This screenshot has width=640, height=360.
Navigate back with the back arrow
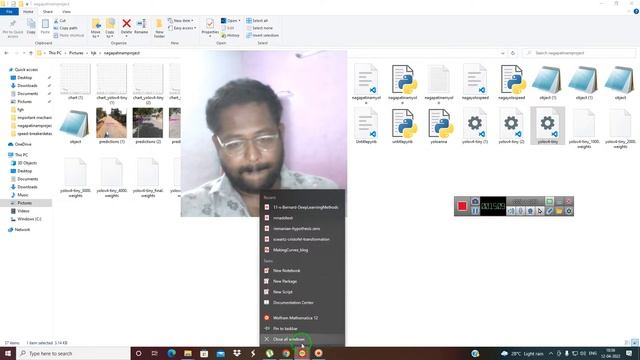pyautogui.click(x=6, y=53)
